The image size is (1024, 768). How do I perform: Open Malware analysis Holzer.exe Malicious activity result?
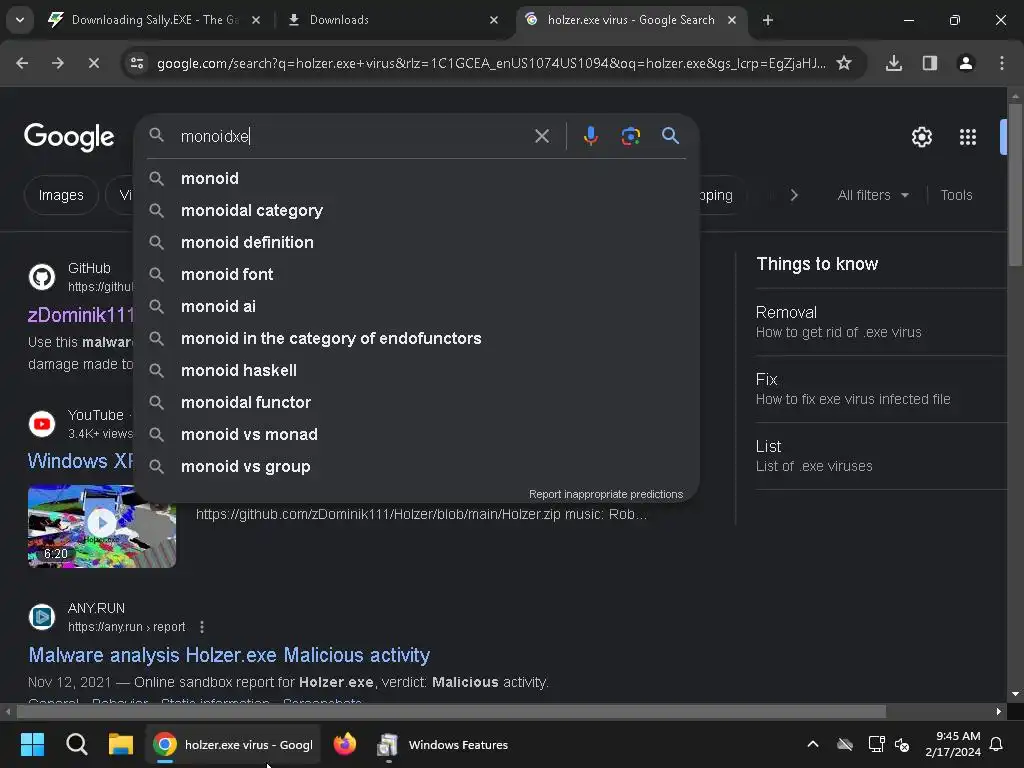tap(229, 655)
